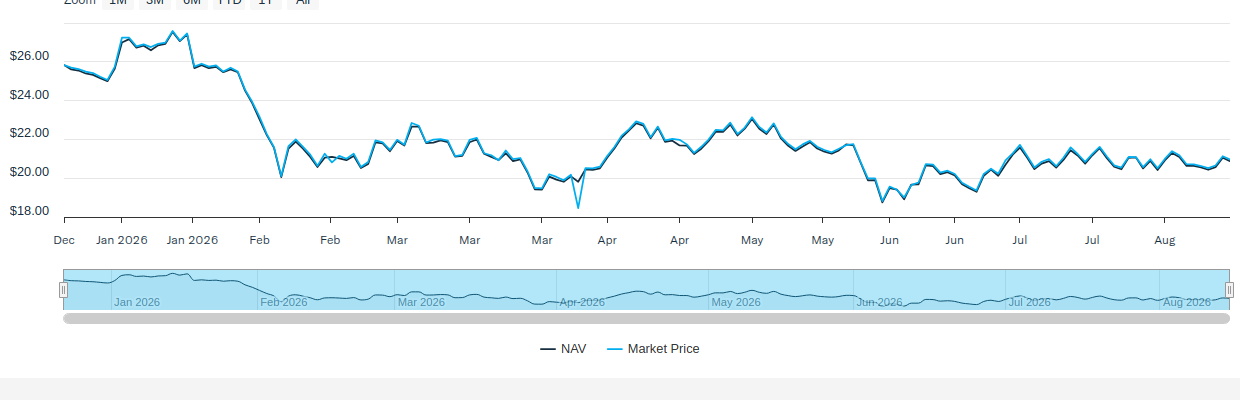Click Jul 2026 label in the navigator strip
The height and width of the screenshot is (400, 1240).
point(1030,302)
